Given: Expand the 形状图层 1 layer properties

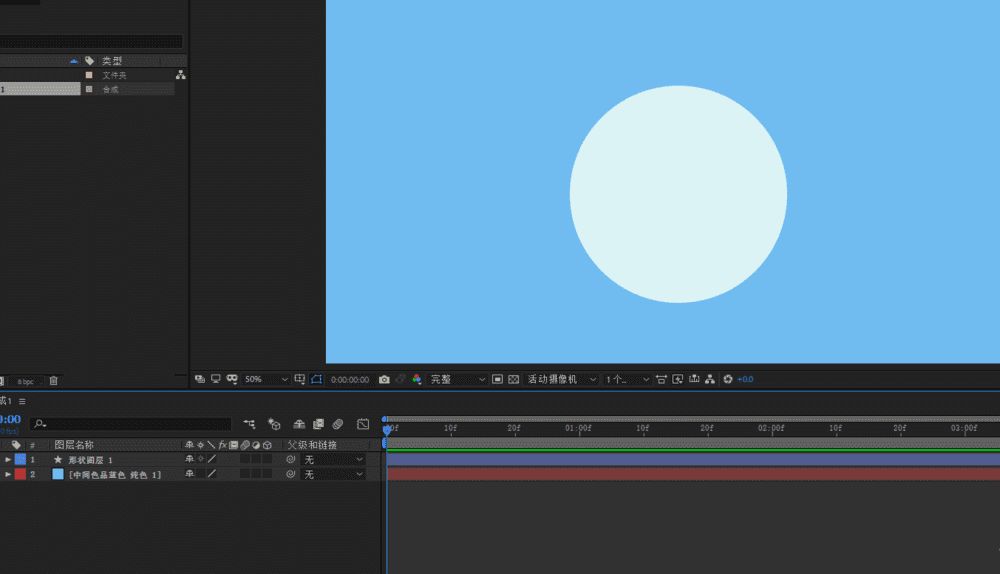Looking at the screenshot, I should 8,460.
